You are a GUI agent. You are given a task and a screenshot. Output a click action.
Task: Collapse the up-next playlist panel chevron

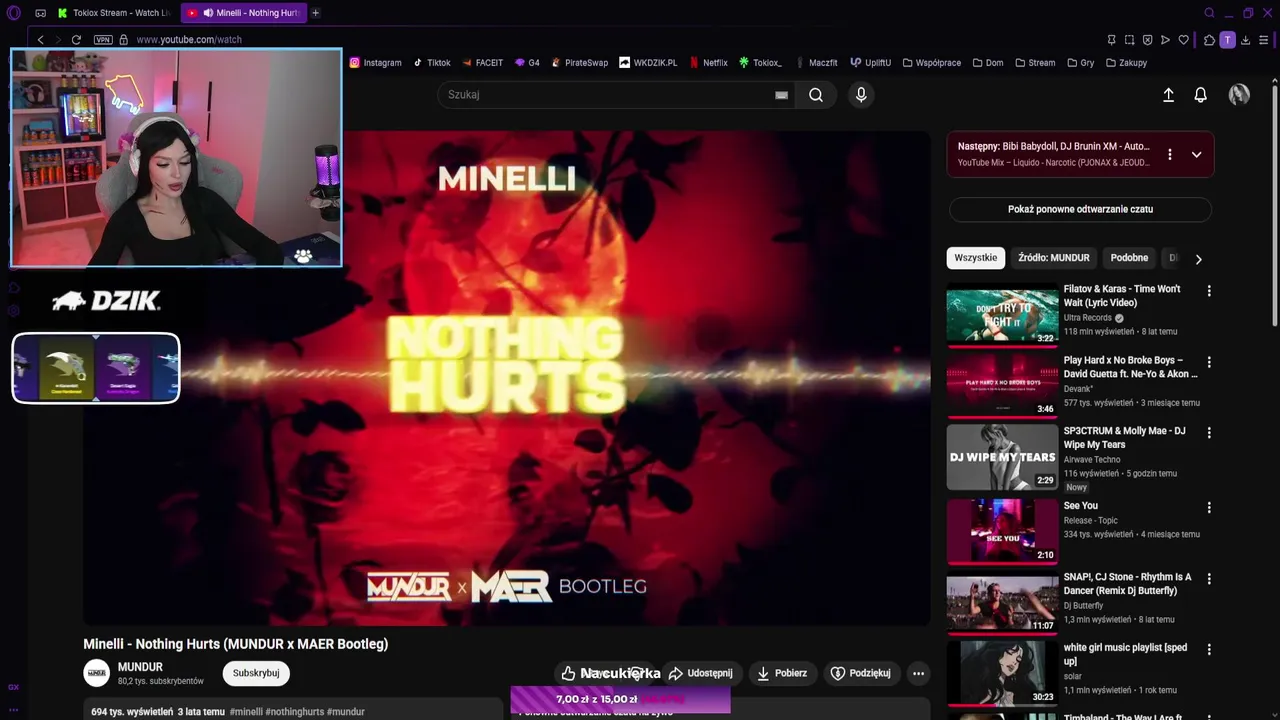click(x=1196, y=155)
